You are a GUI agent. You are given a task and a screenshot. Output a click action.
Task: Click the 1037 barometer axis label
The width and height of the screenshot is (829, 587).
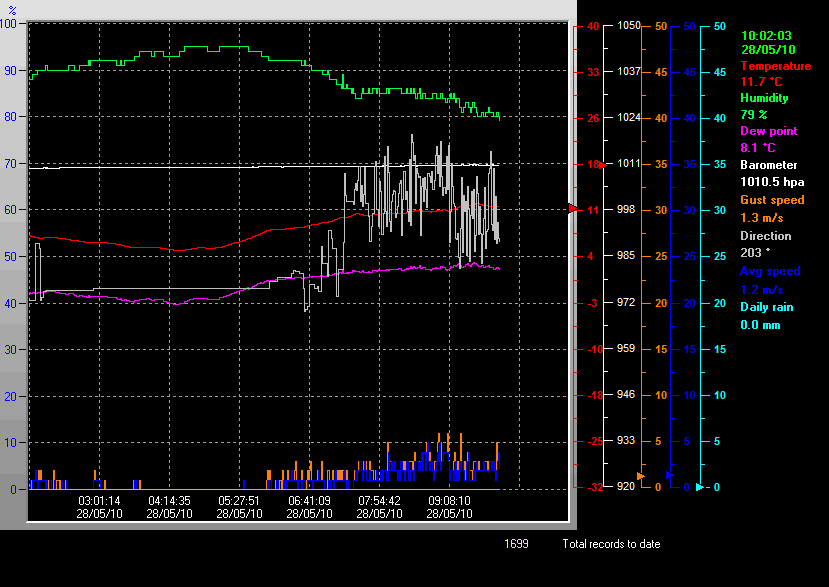(629, 71)
